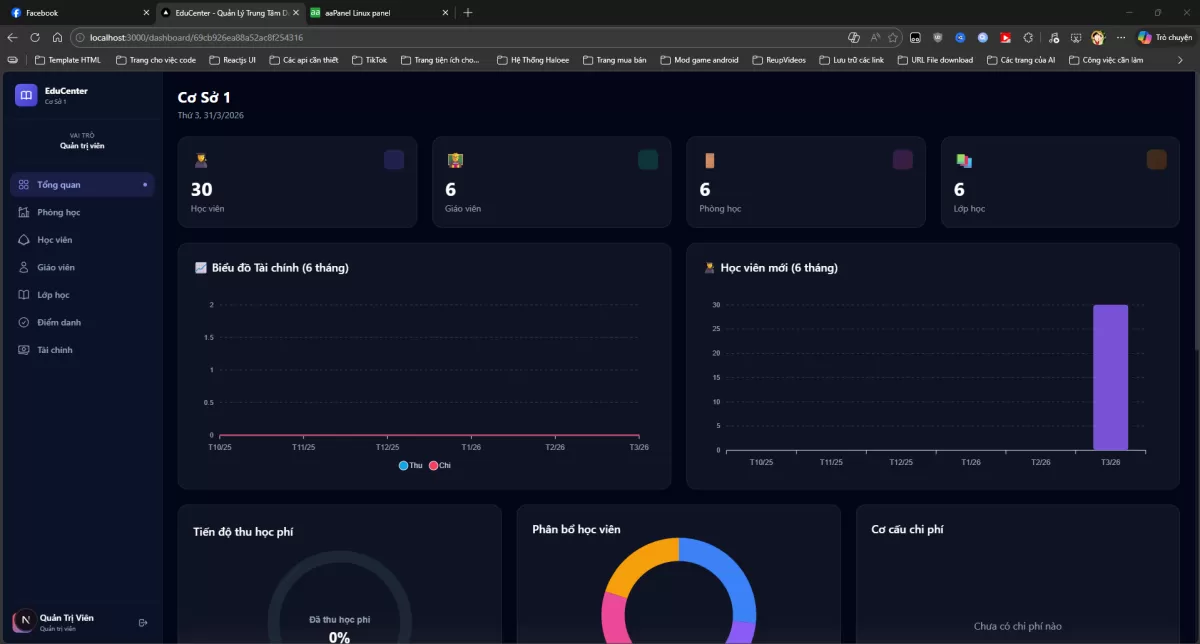
Task: Select the Tài chính finance icon
Action: click(22, 349)
